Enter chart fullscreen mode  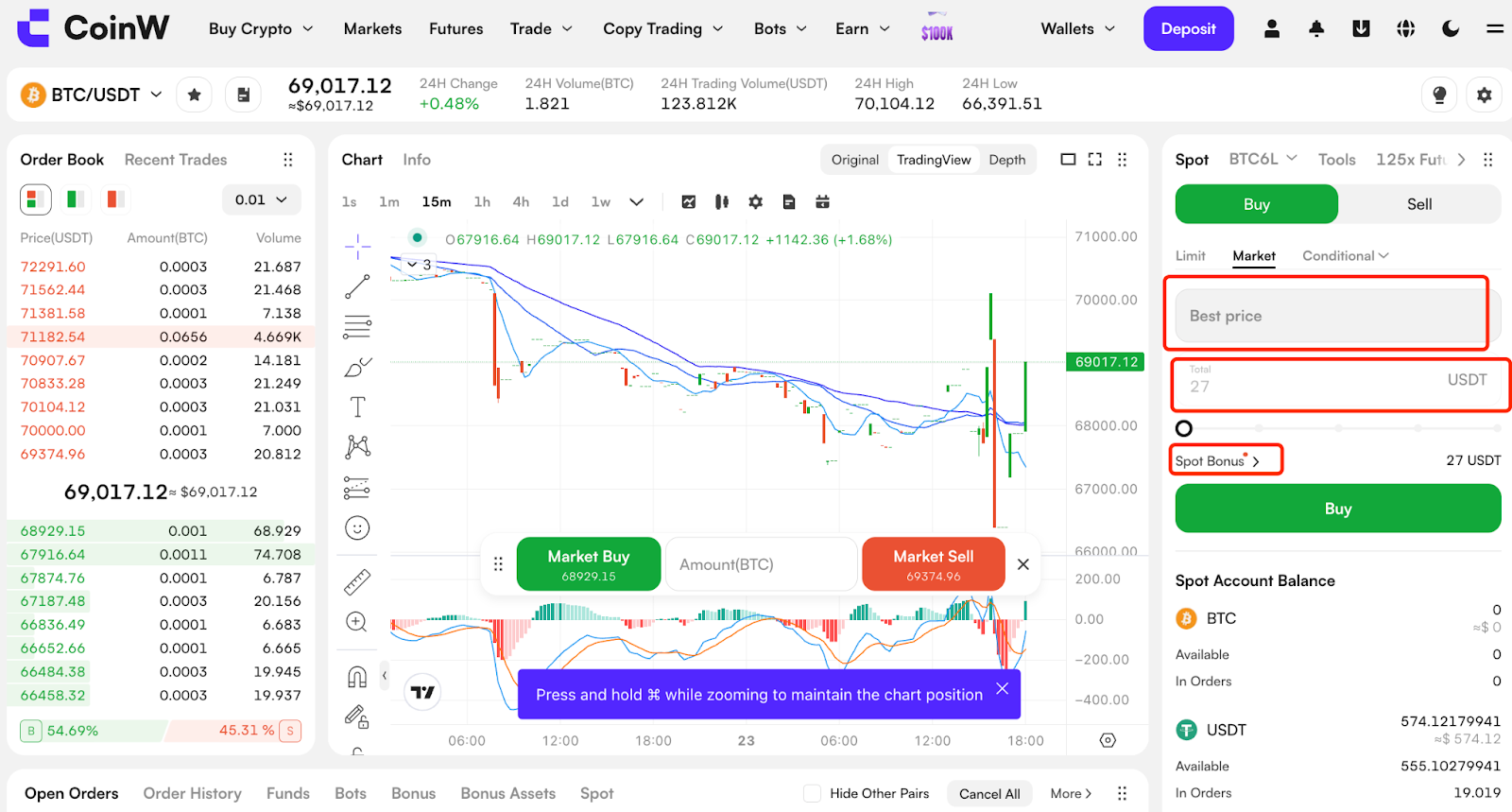pos(1095,160)
